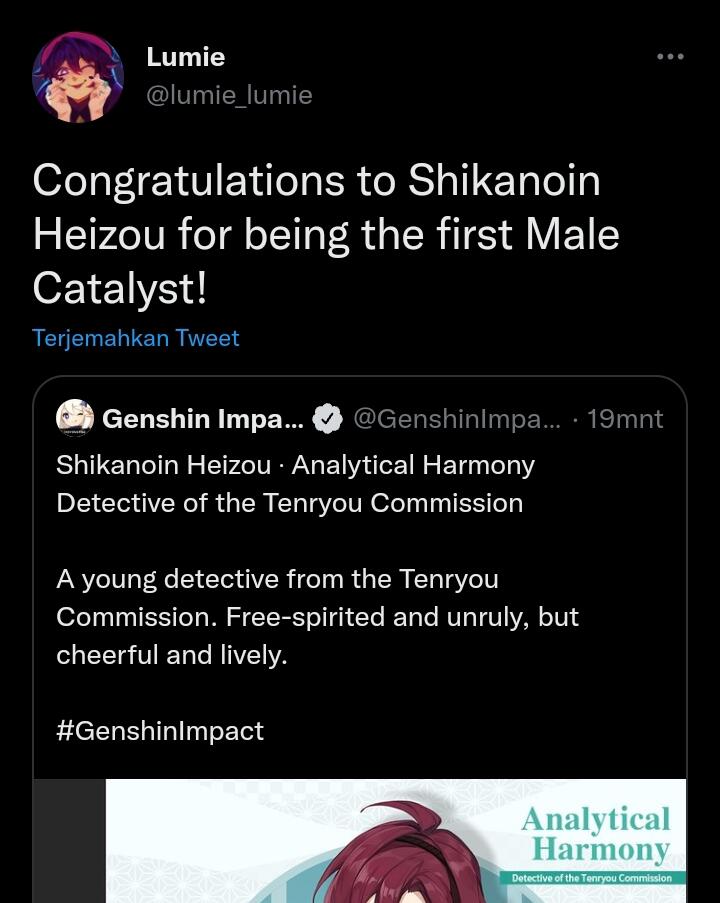Click the 'A young detective' description paragraph

coord(317,617)
